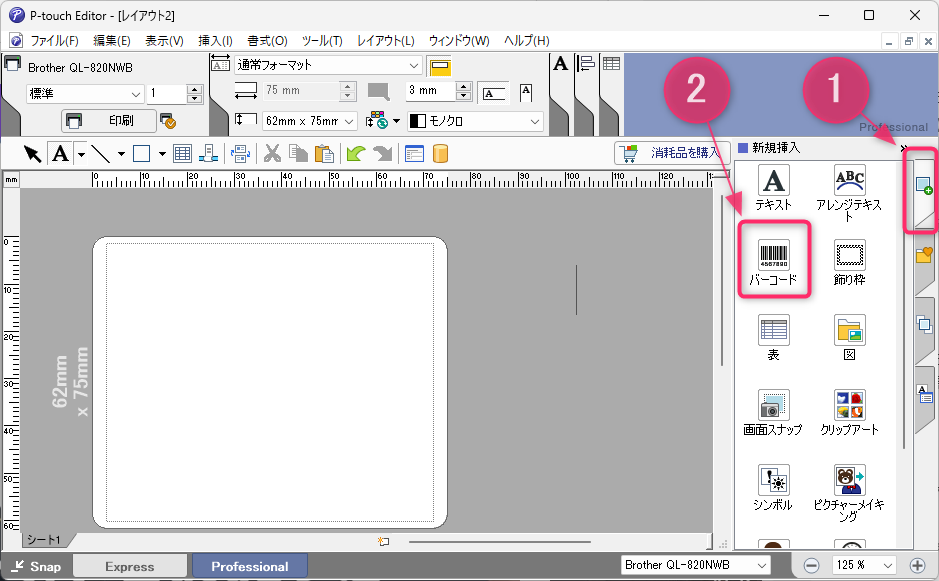This screenshot has width=939, height=581.
Task: Click the 消耗品を購入 purchase supplies button
Action: (x=672, y=153)
